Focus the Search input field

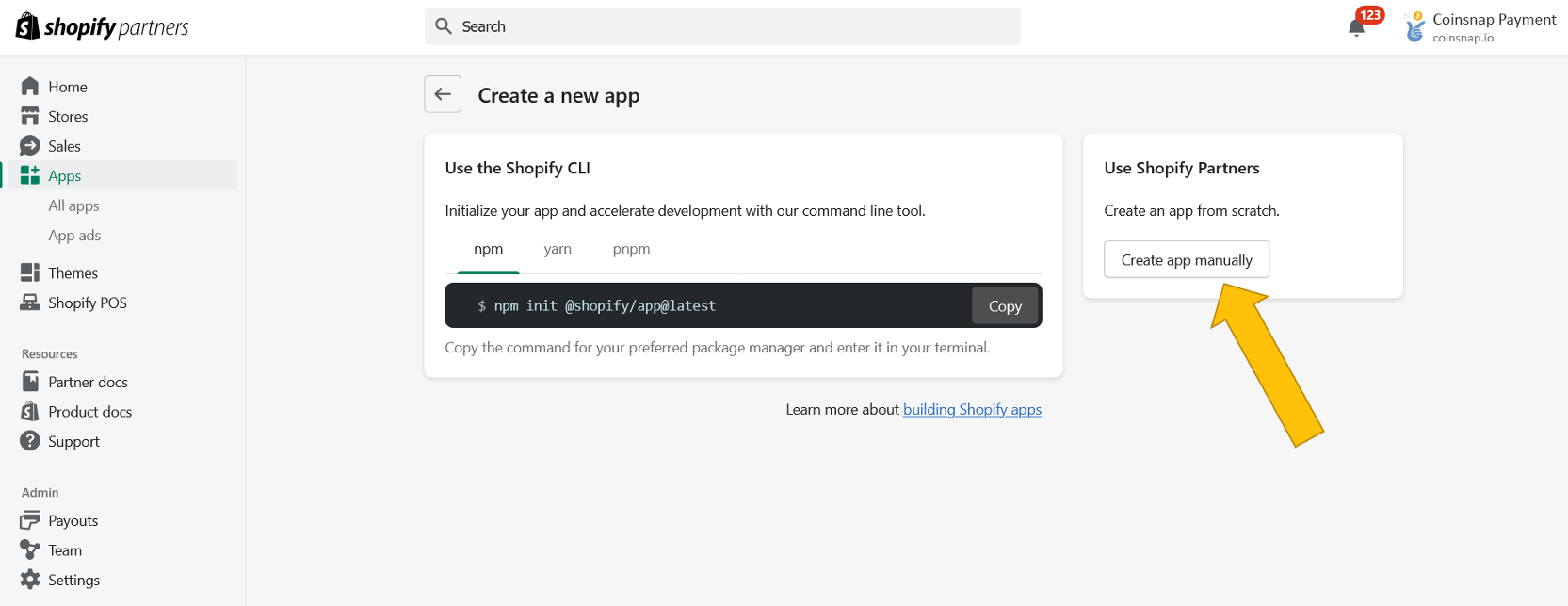click(x=722, y=26)
